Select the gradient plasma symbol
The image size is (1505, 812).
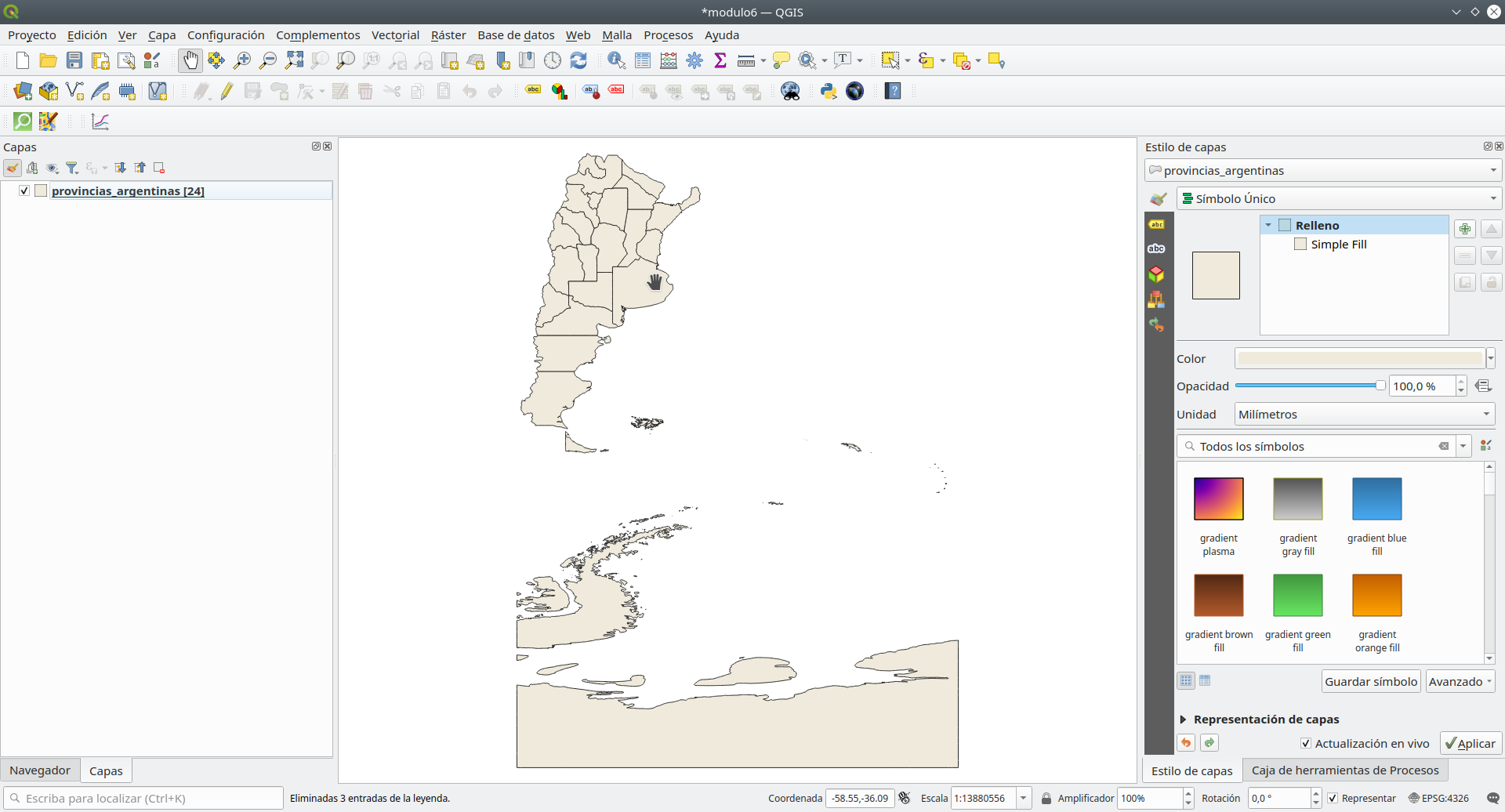click(1218, 517)
